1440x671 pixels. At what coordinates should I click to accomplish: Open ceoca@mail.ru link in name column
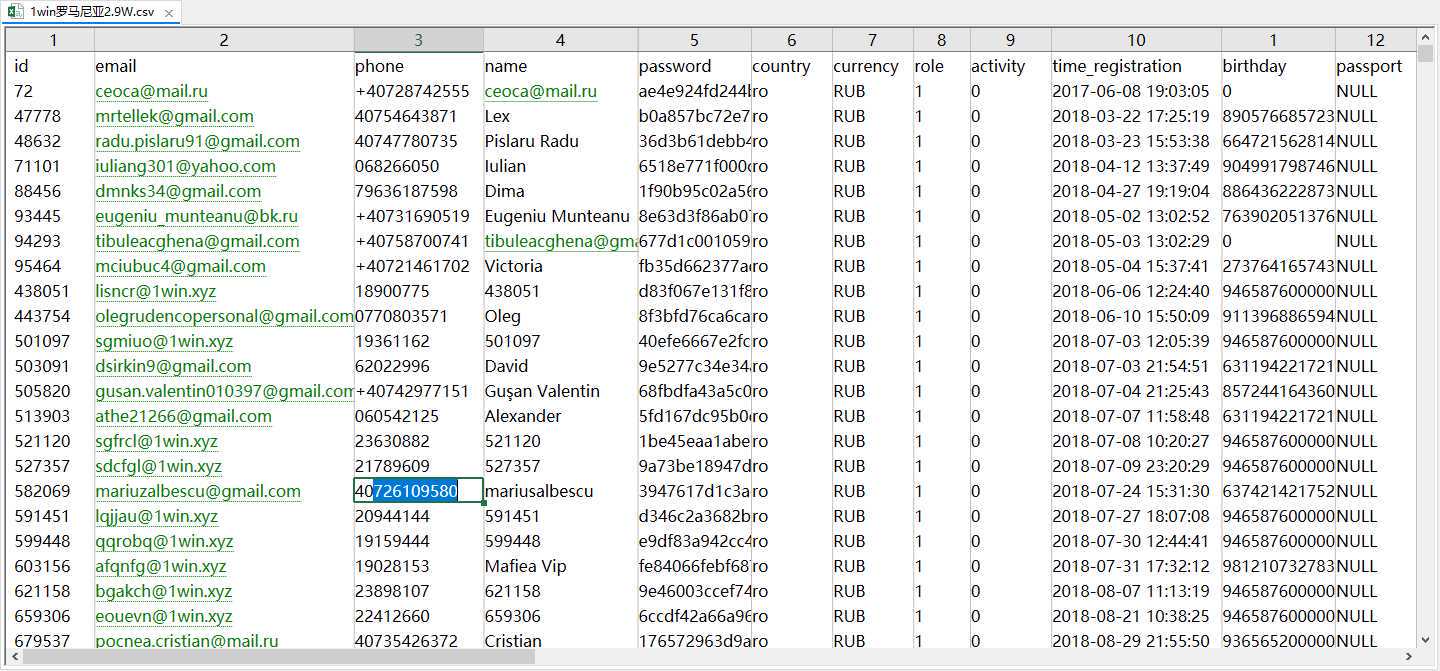[x=541, y=91]
